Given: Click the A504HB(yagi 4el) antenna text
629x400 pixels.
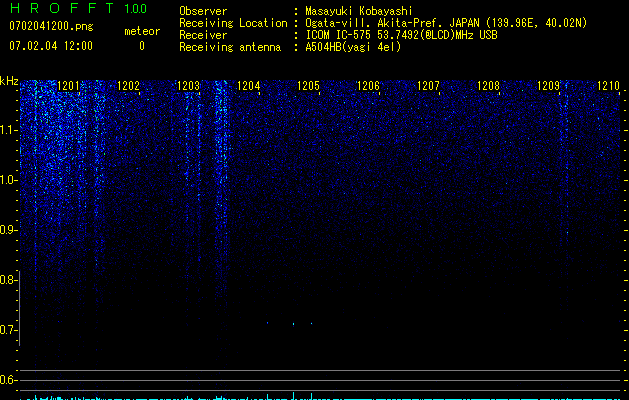Looking at the screenshot, I should coord(353,47).
